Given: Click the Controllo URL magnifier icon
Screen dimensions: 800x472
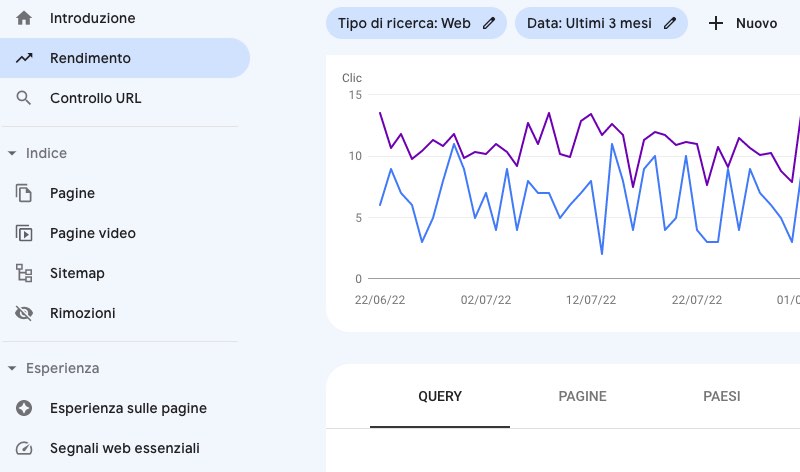Looking at the screenshot, I should [x=25, y=98].
